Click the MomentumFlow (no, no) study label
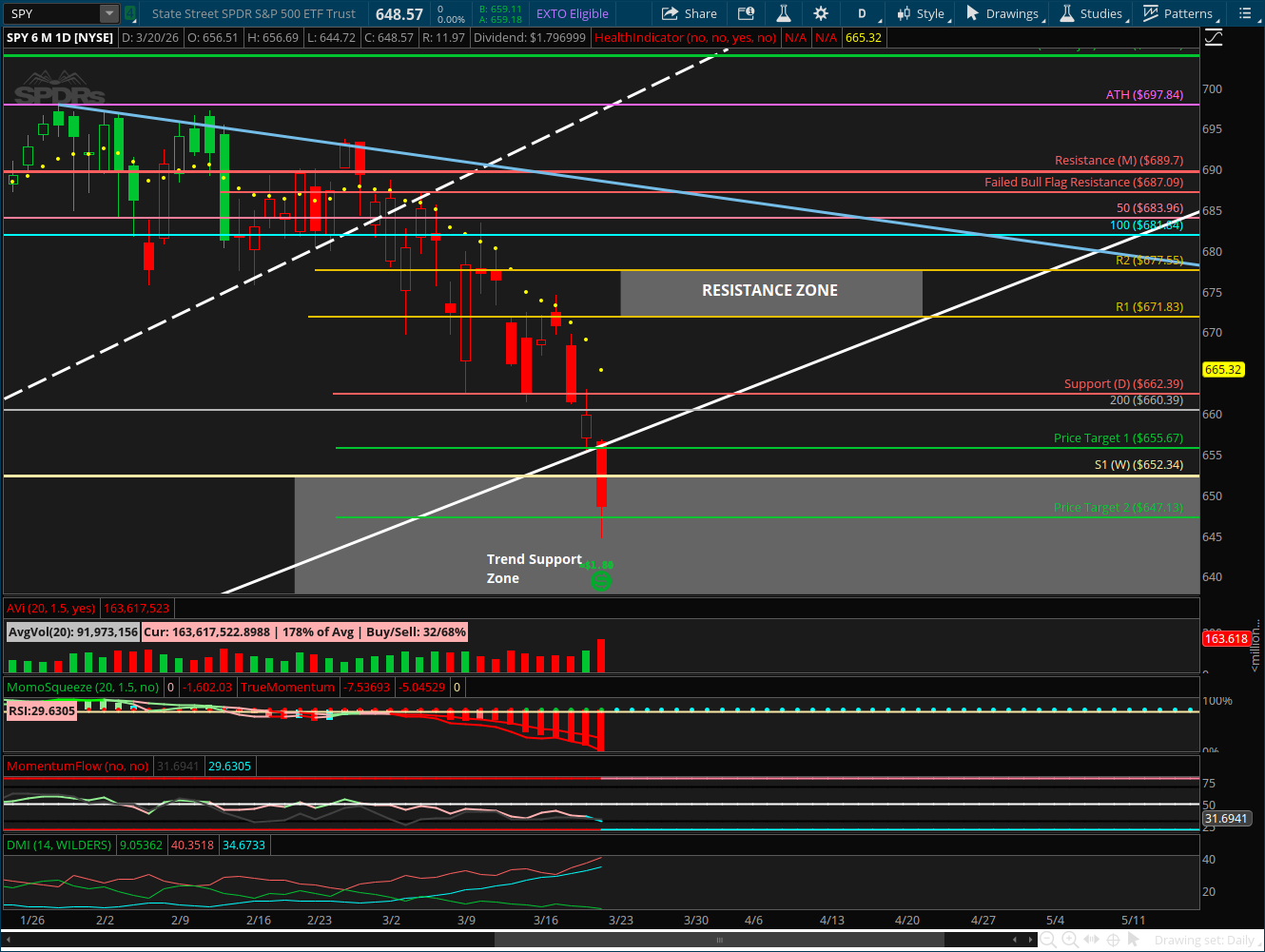Screen dimensions: 1265x952 pos(78,766)
